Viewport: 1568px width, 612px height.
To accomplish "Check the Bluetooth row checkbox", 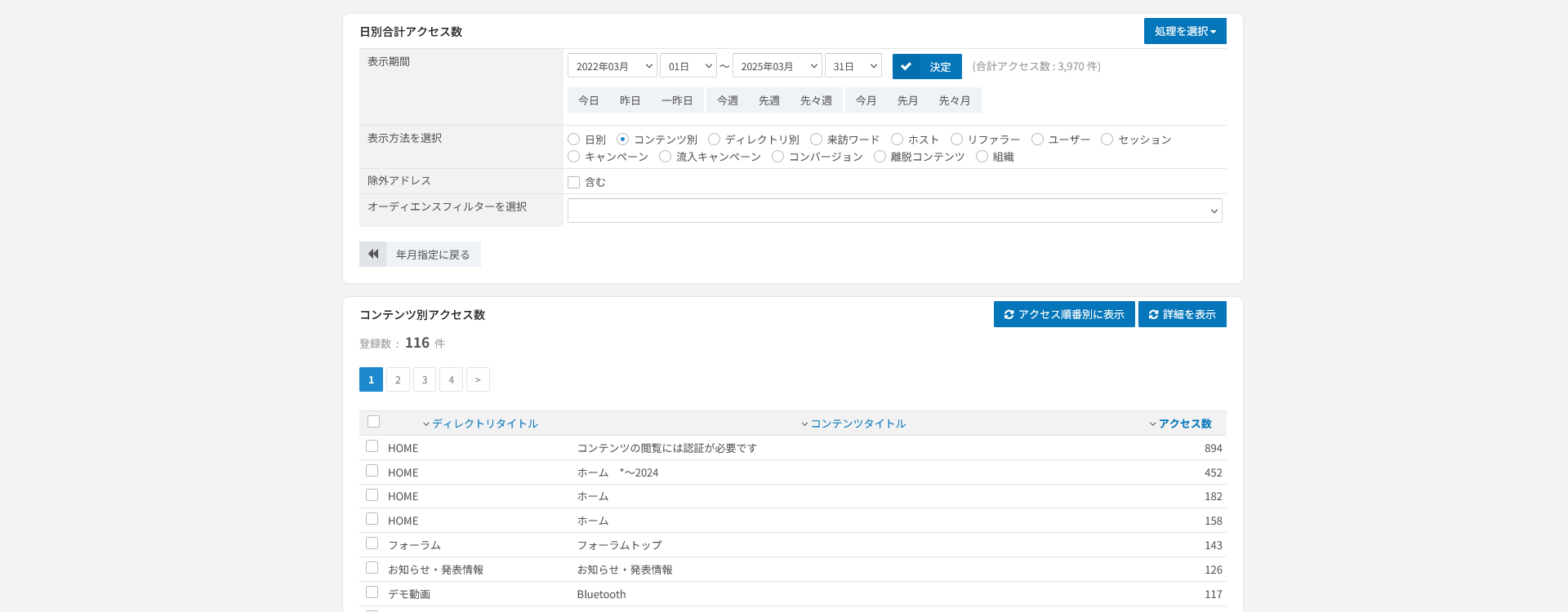I will (x=372, y=592).
